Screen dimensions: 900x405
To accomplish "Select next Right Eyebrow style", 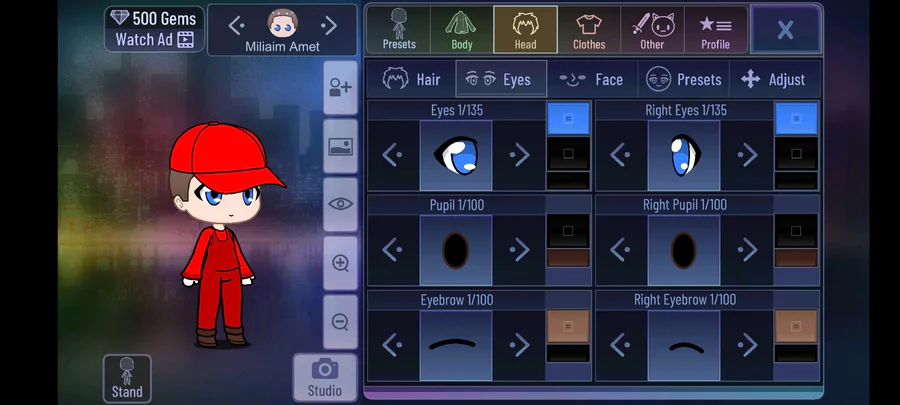I will [747, 345].
